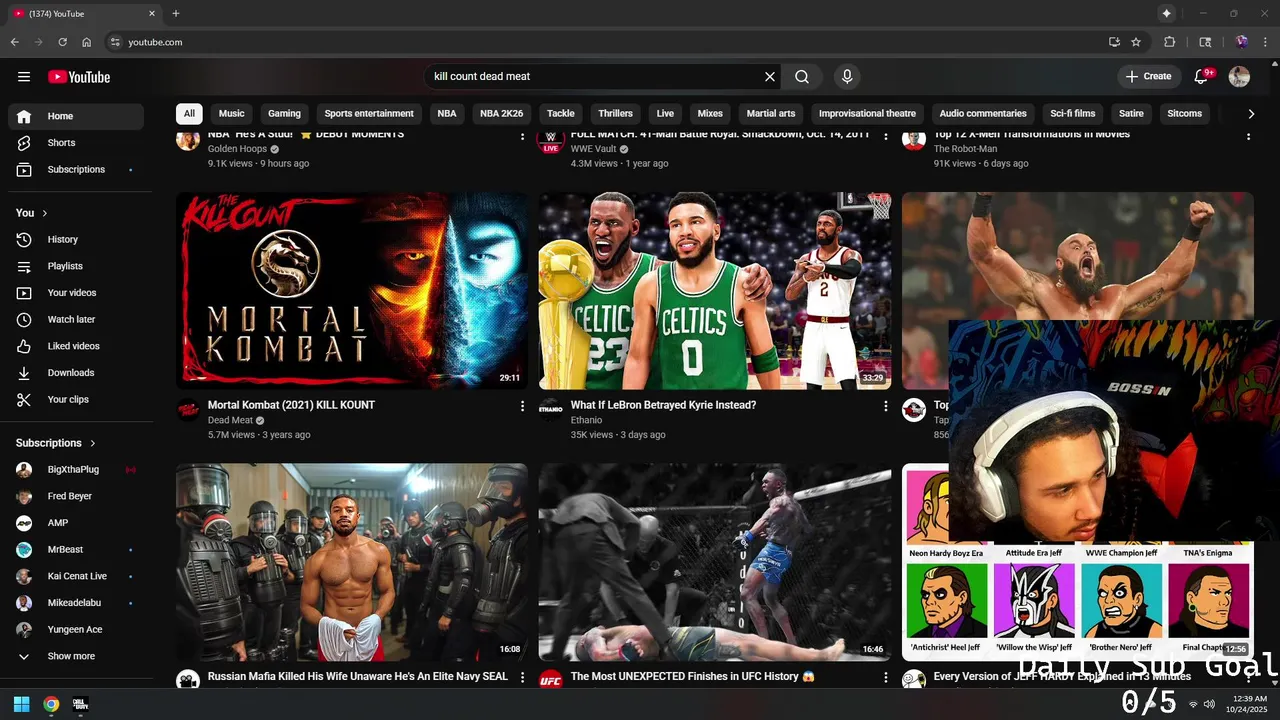
Task: Open History in sidebar
Action: pyautogui.click(x=76, y=240)
